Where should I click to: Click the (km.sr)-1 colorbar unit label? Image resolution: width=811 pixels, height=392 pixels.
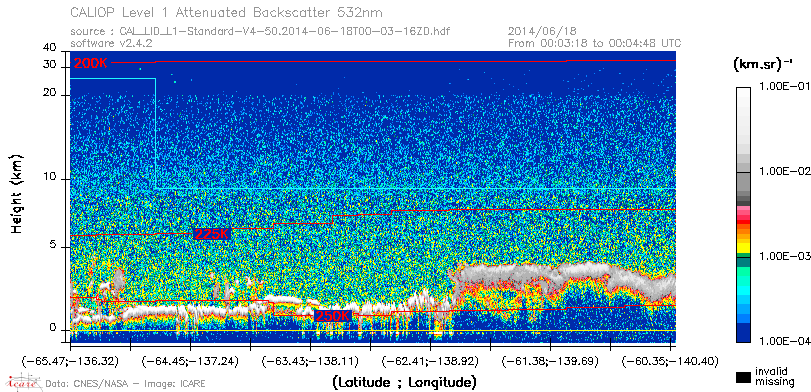point(762,64)
